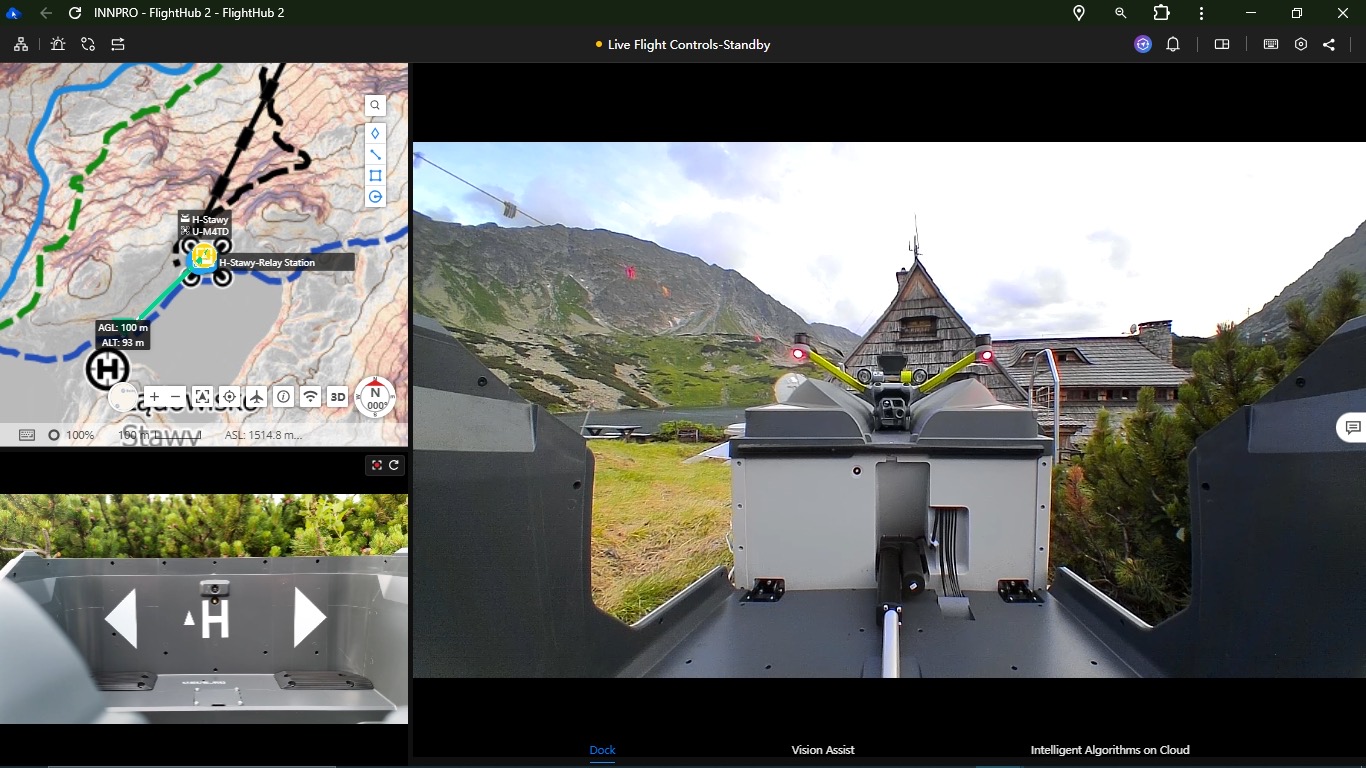Select the circle drawing tool on map
The image size is (1366, 768).
(375, 197)
